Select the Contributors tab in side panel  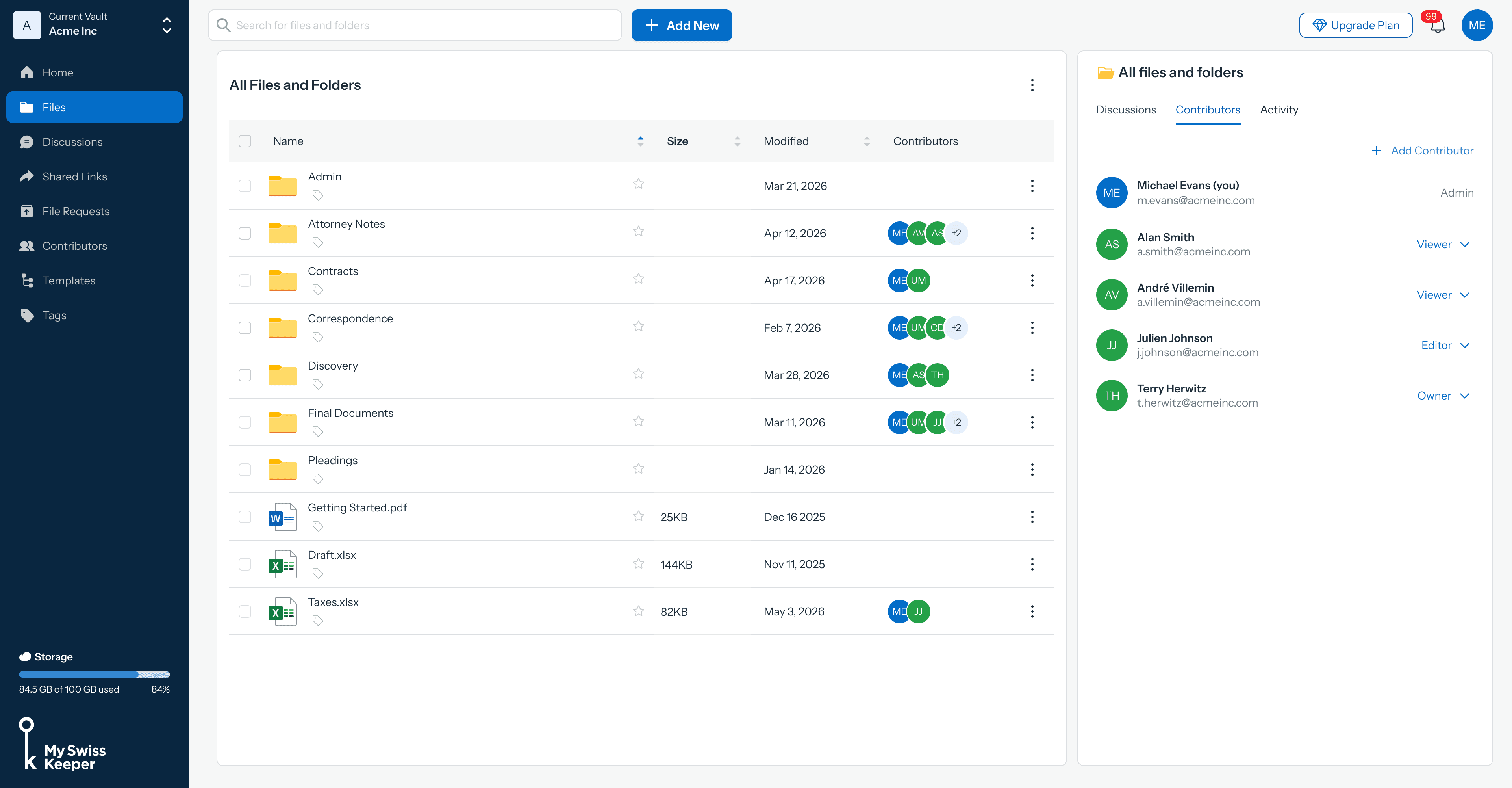tap(1207, 110)
